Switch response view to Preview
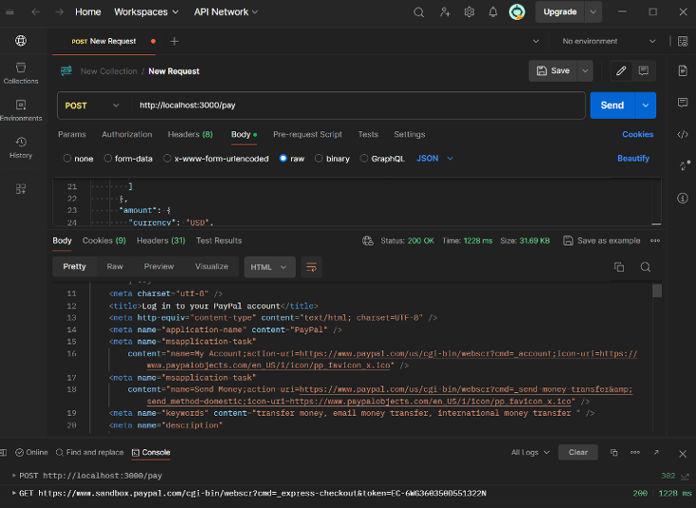 click(158, 267)
